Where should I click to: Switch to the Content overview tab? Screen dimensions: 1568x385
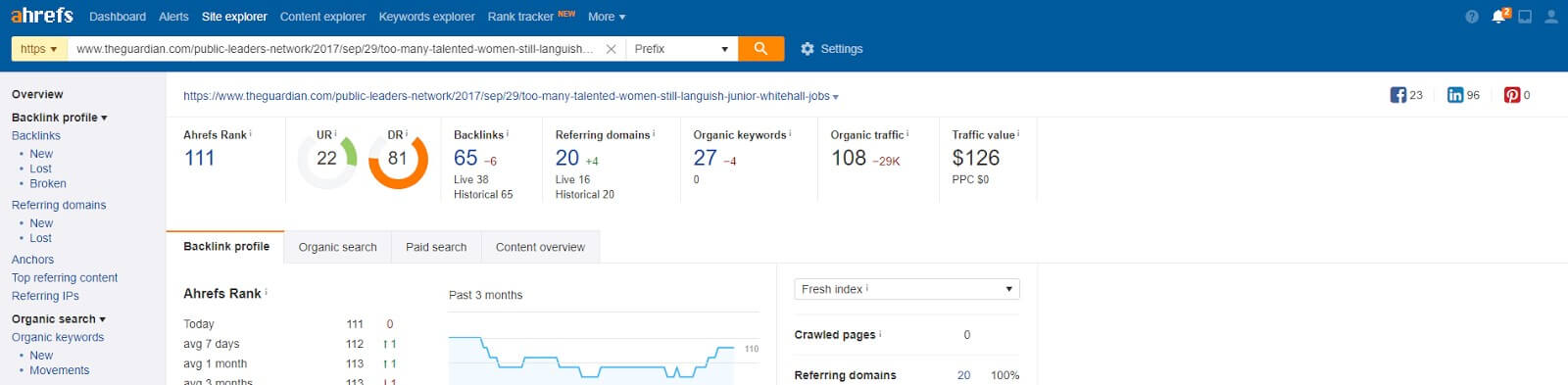point(540,247)
